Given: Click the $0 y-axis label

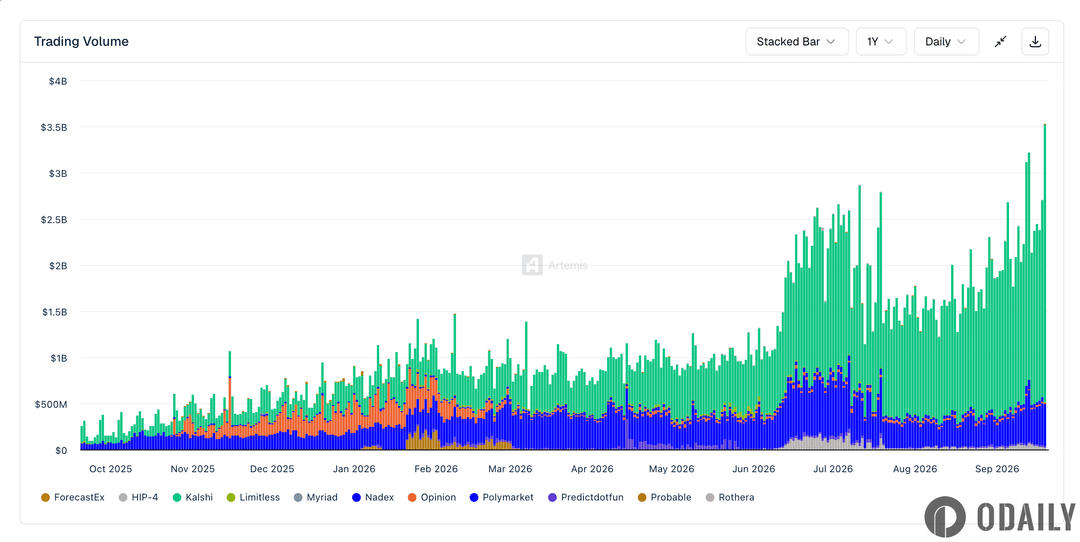Looking at the screenshot, I should [61, 450].
